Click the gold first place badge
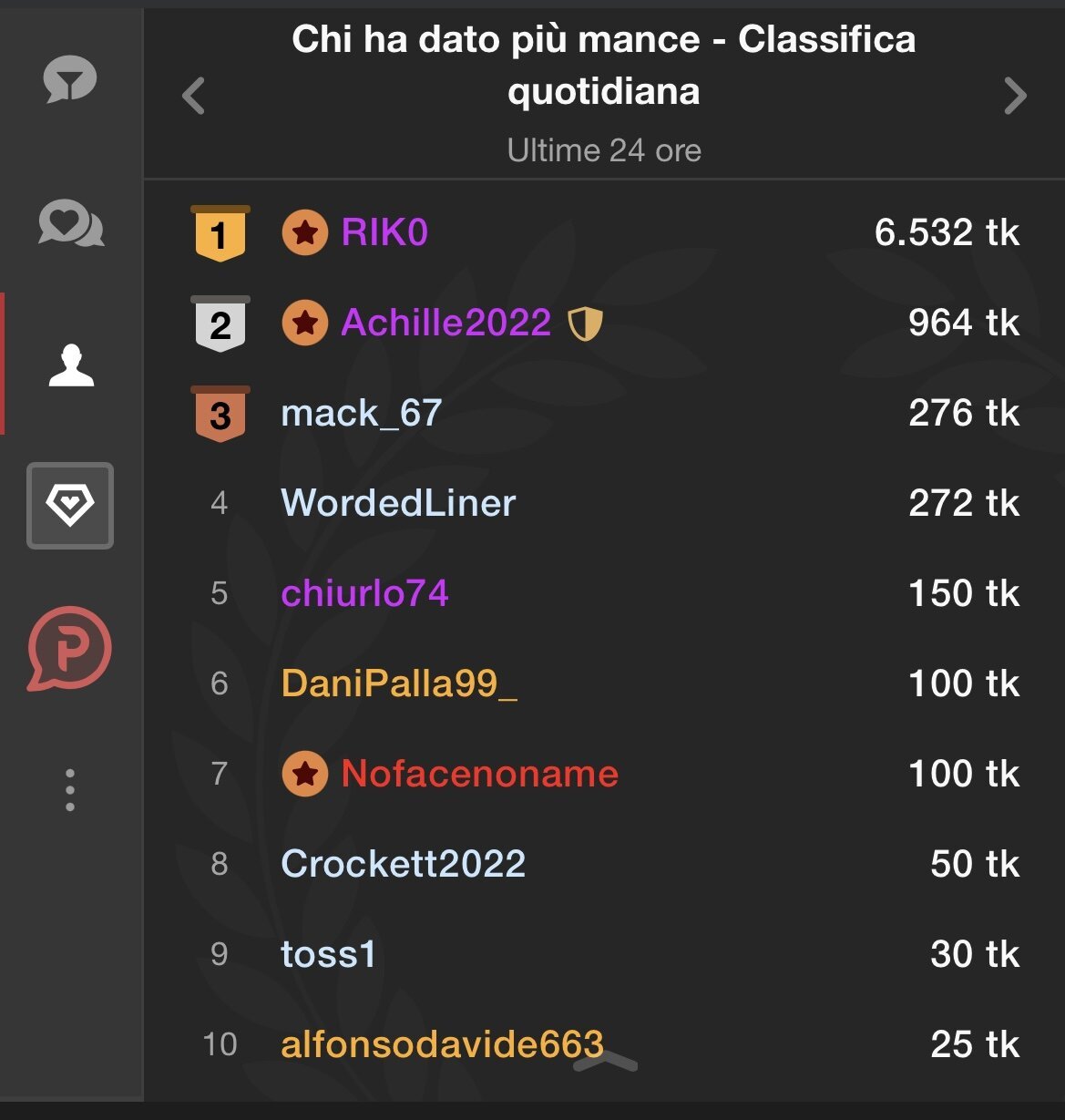Image resolution: width=1065 pixels, height=1120 pixels. click(220, 233)
